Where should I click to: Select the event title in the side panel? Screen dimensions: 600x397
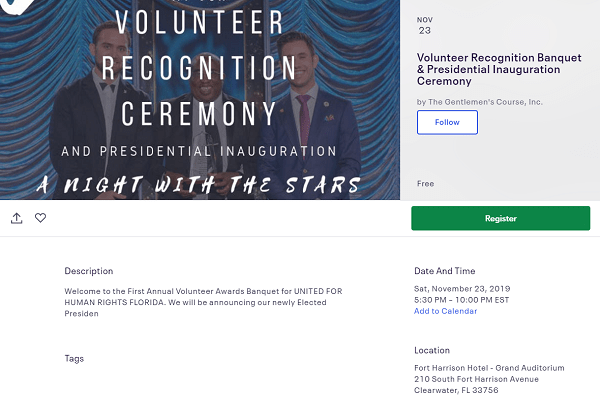click(x=499, y=69)
